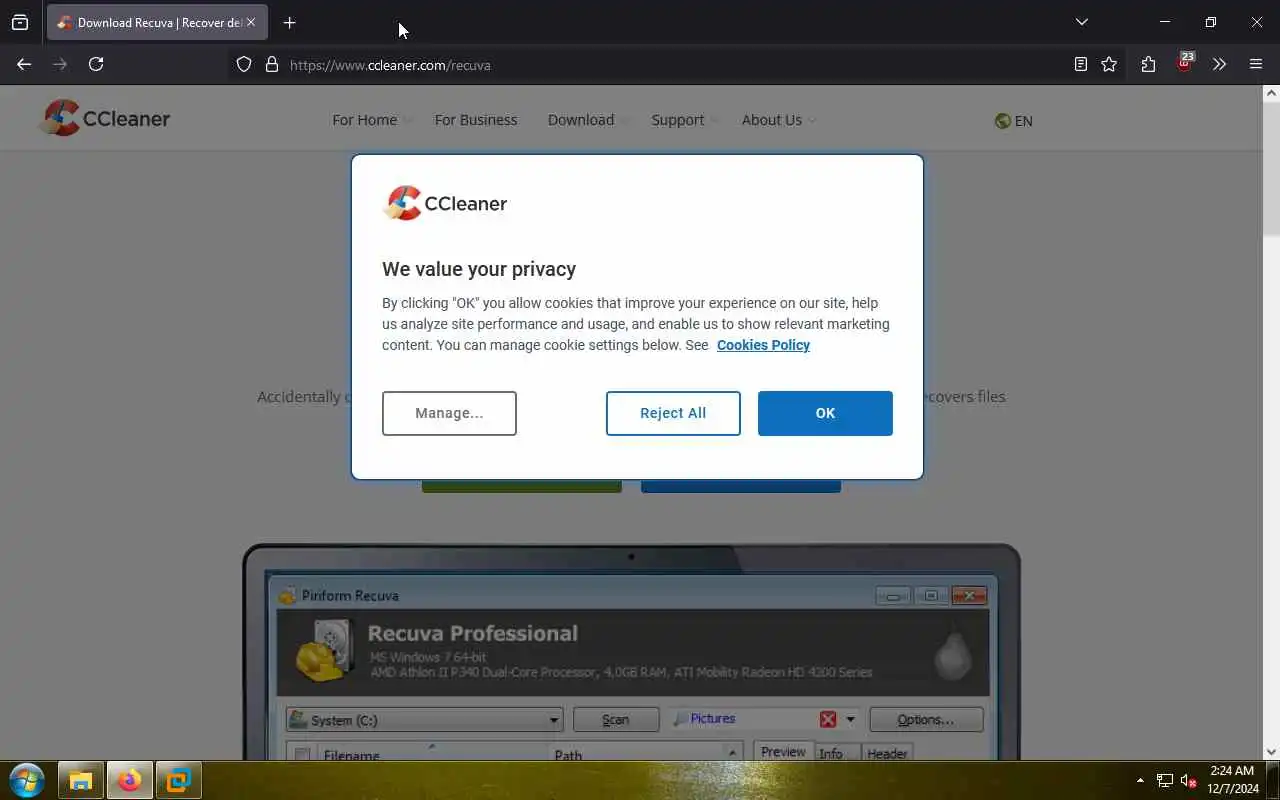Click Reject All cookies button

pos(673,413)
